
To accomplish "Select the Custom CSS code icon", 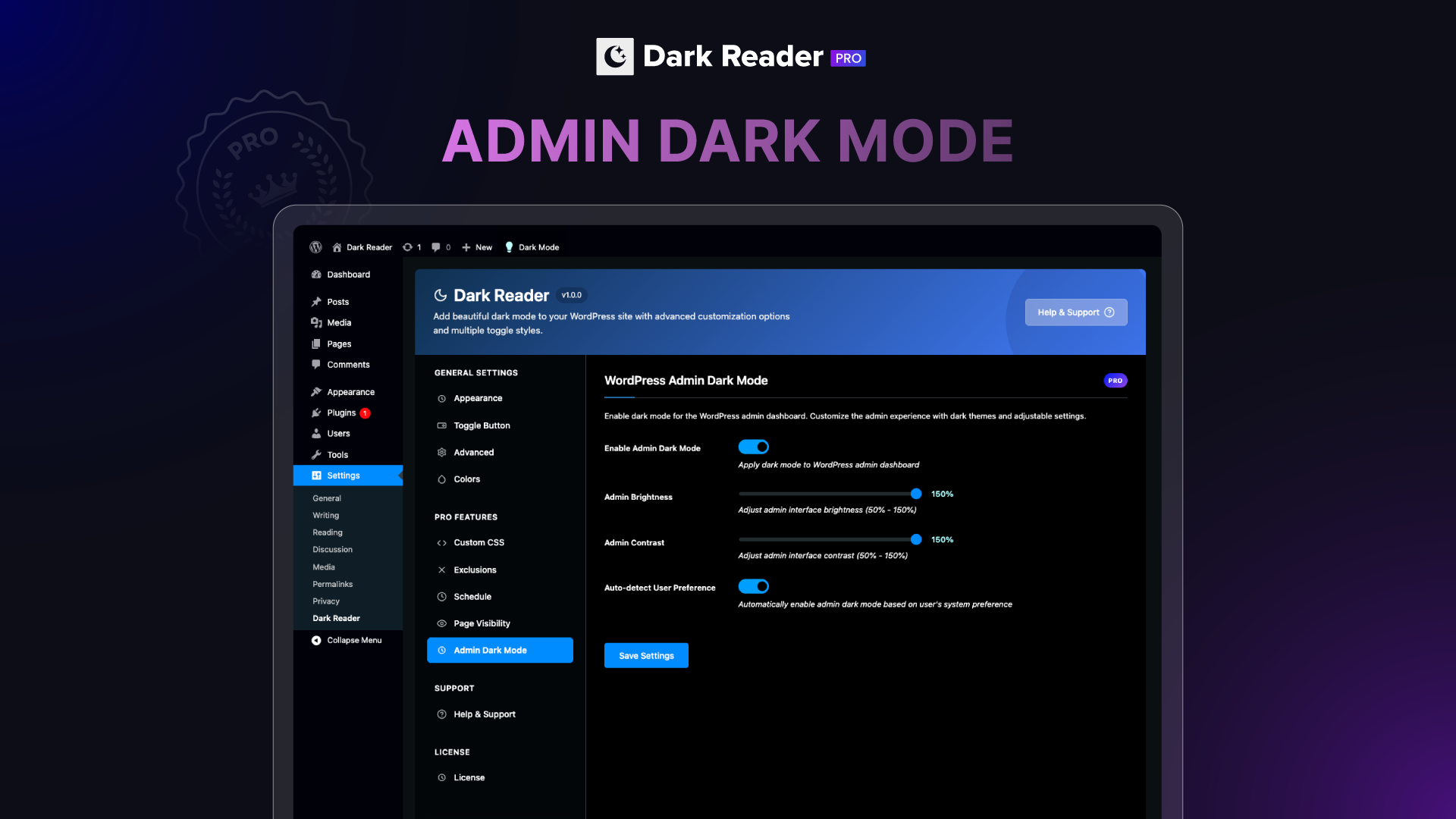I will point(441,542).
